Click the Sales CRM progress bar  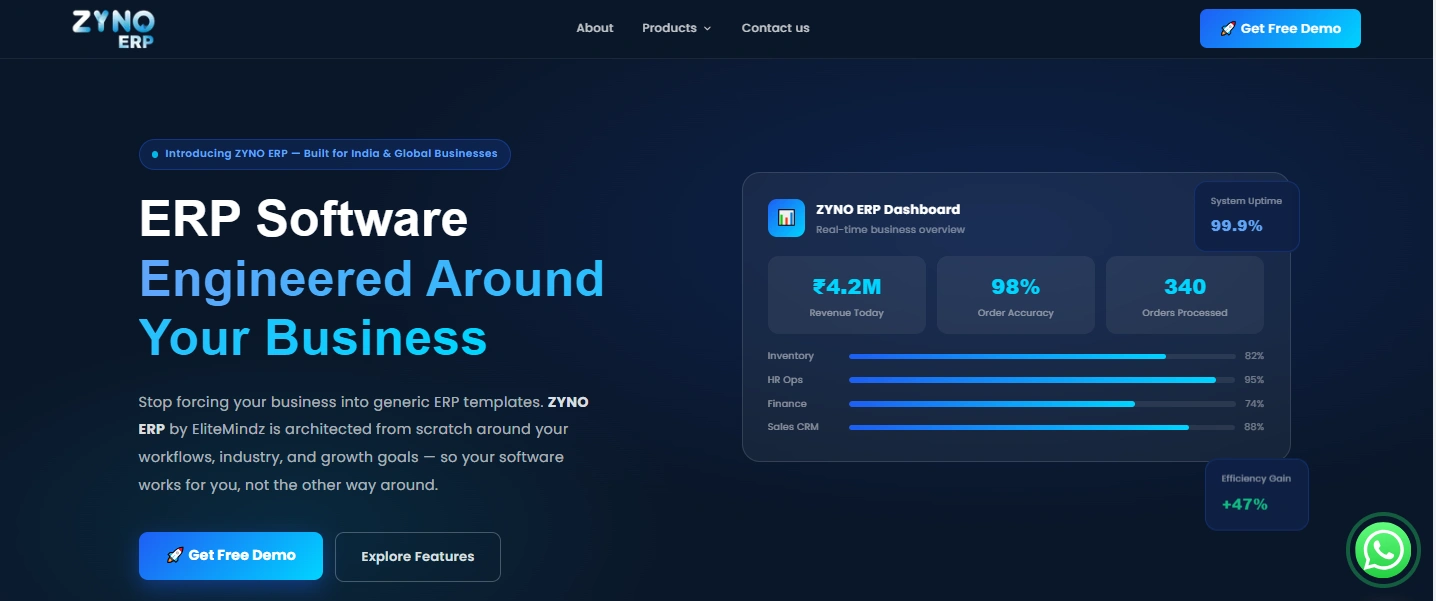1042,428
